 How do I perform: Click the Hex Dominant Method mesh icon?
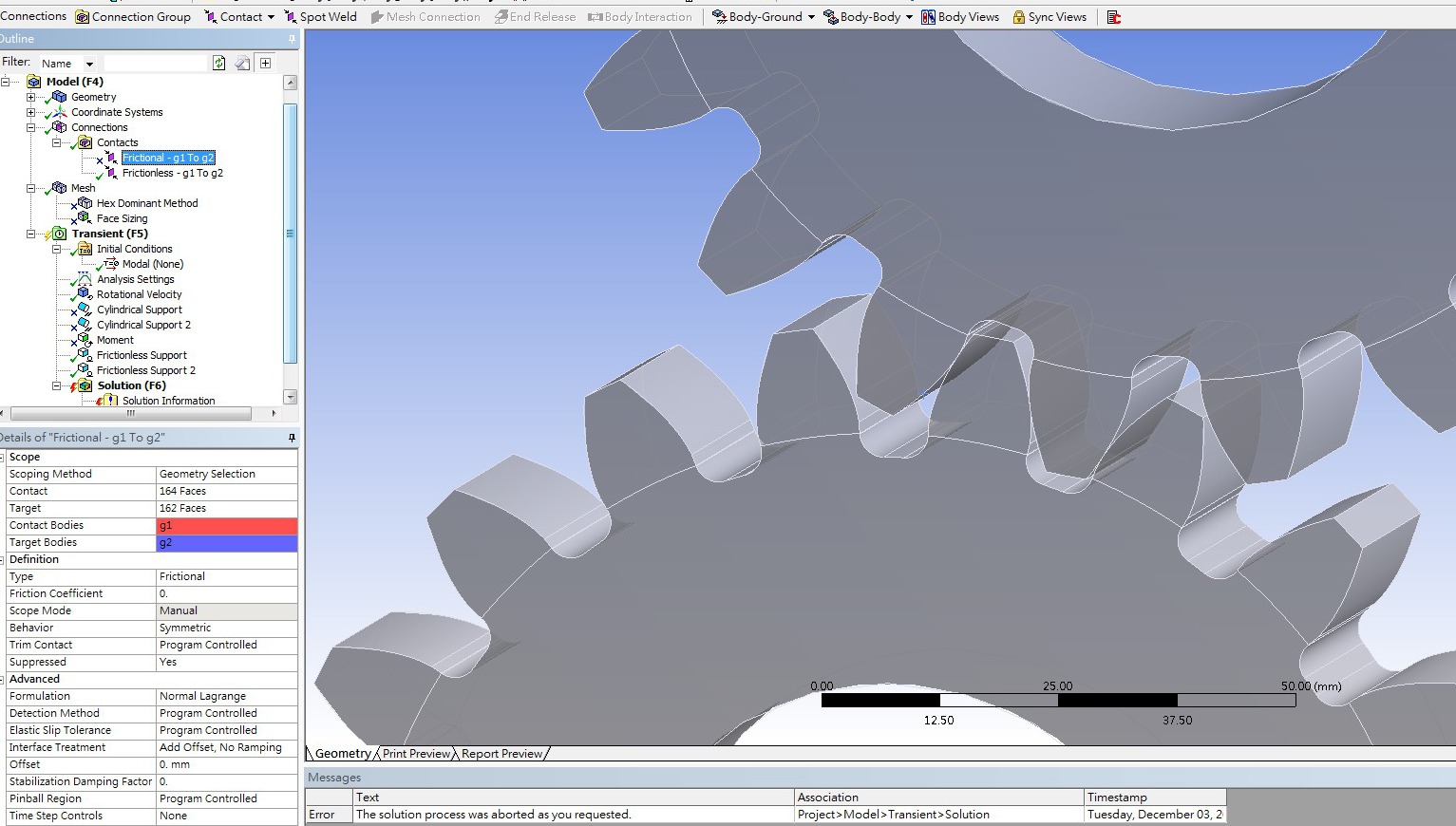pos(85,203)
